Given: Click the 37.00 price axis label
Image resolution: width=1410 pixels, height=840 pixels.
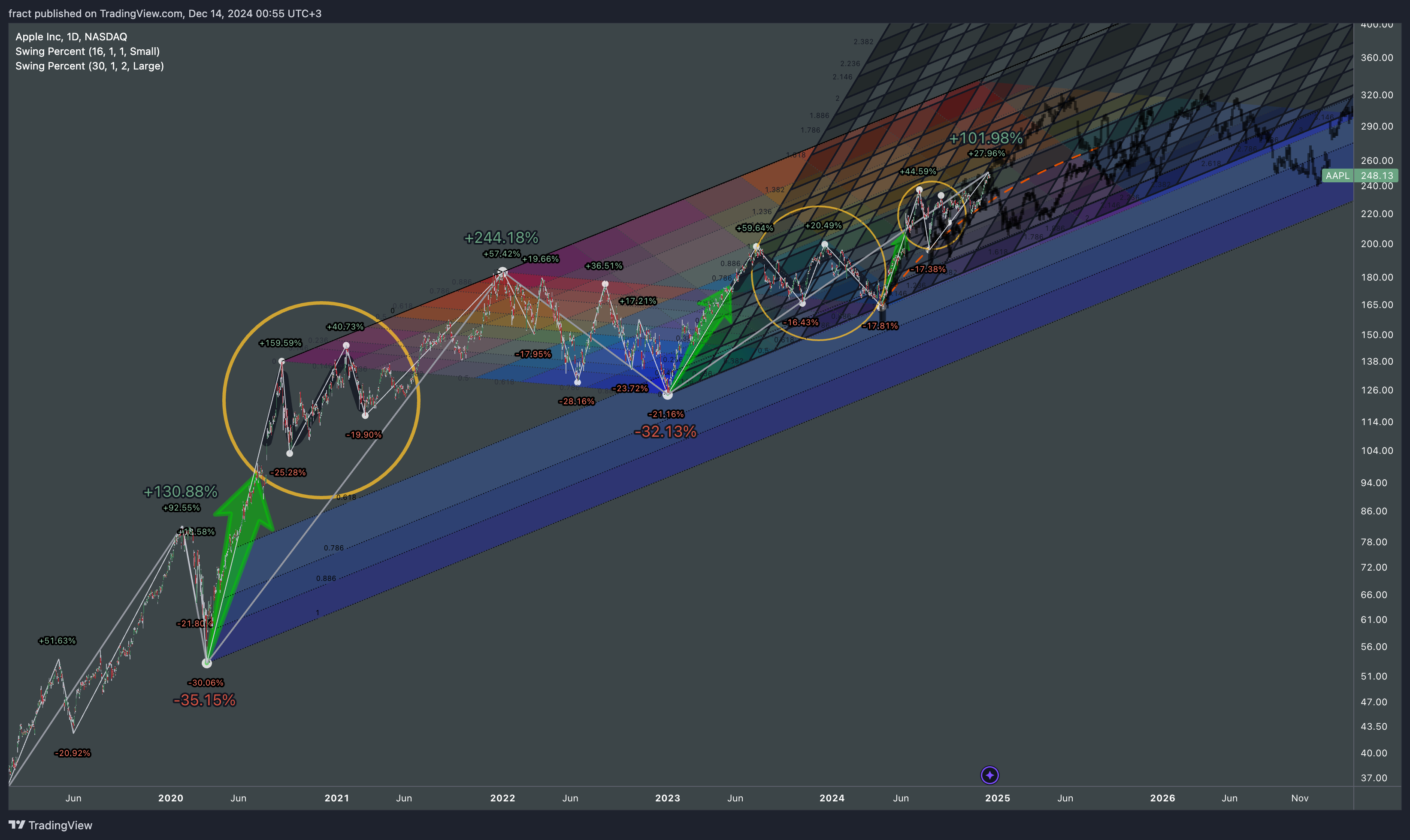Looking at the screenshot, I should tap(1374, 778).
